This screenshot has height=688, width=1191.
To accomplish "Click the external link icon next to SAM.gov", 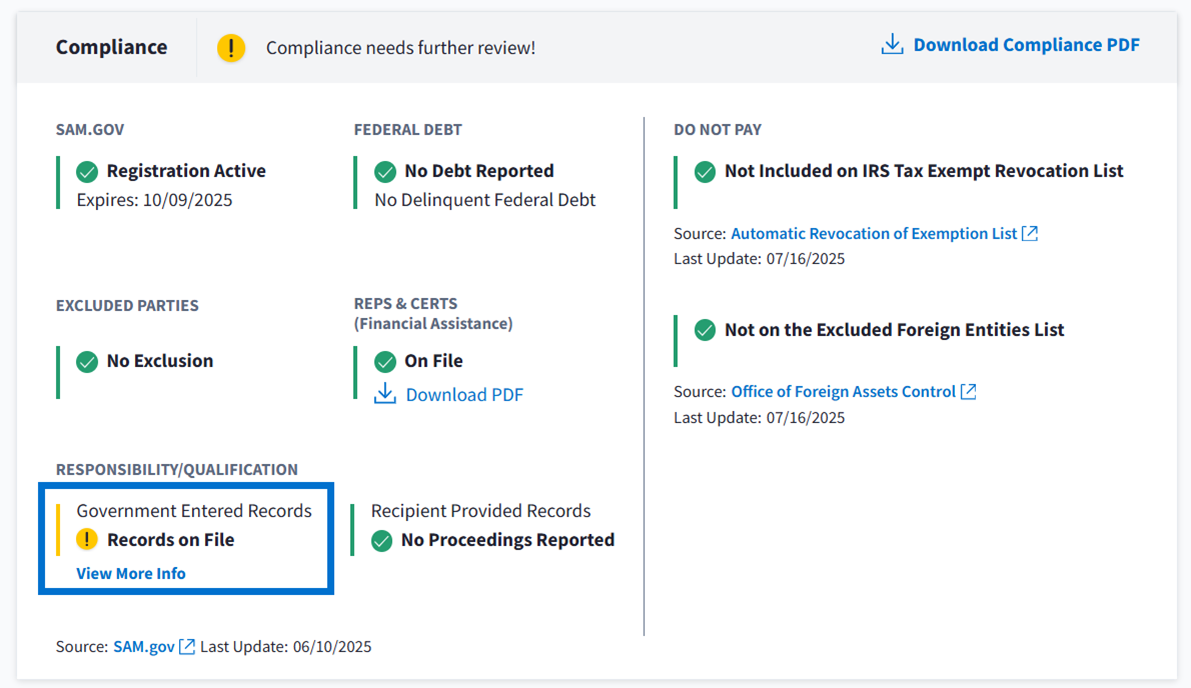I will [187, 647].
